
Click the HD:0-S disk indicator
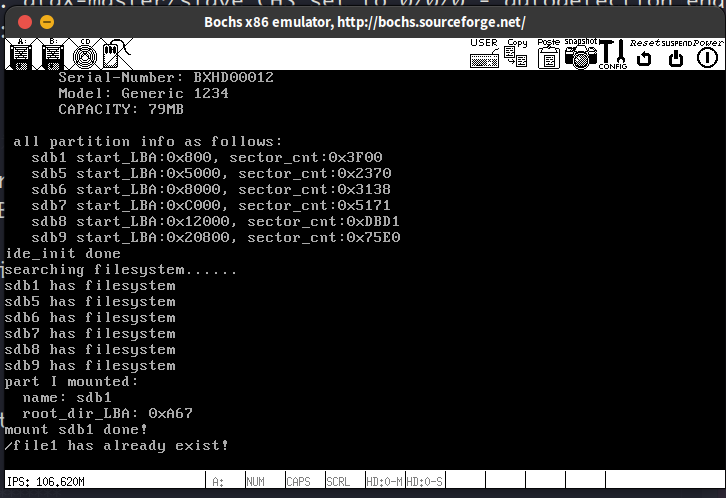pyautogui.click(x=423, y=481)
